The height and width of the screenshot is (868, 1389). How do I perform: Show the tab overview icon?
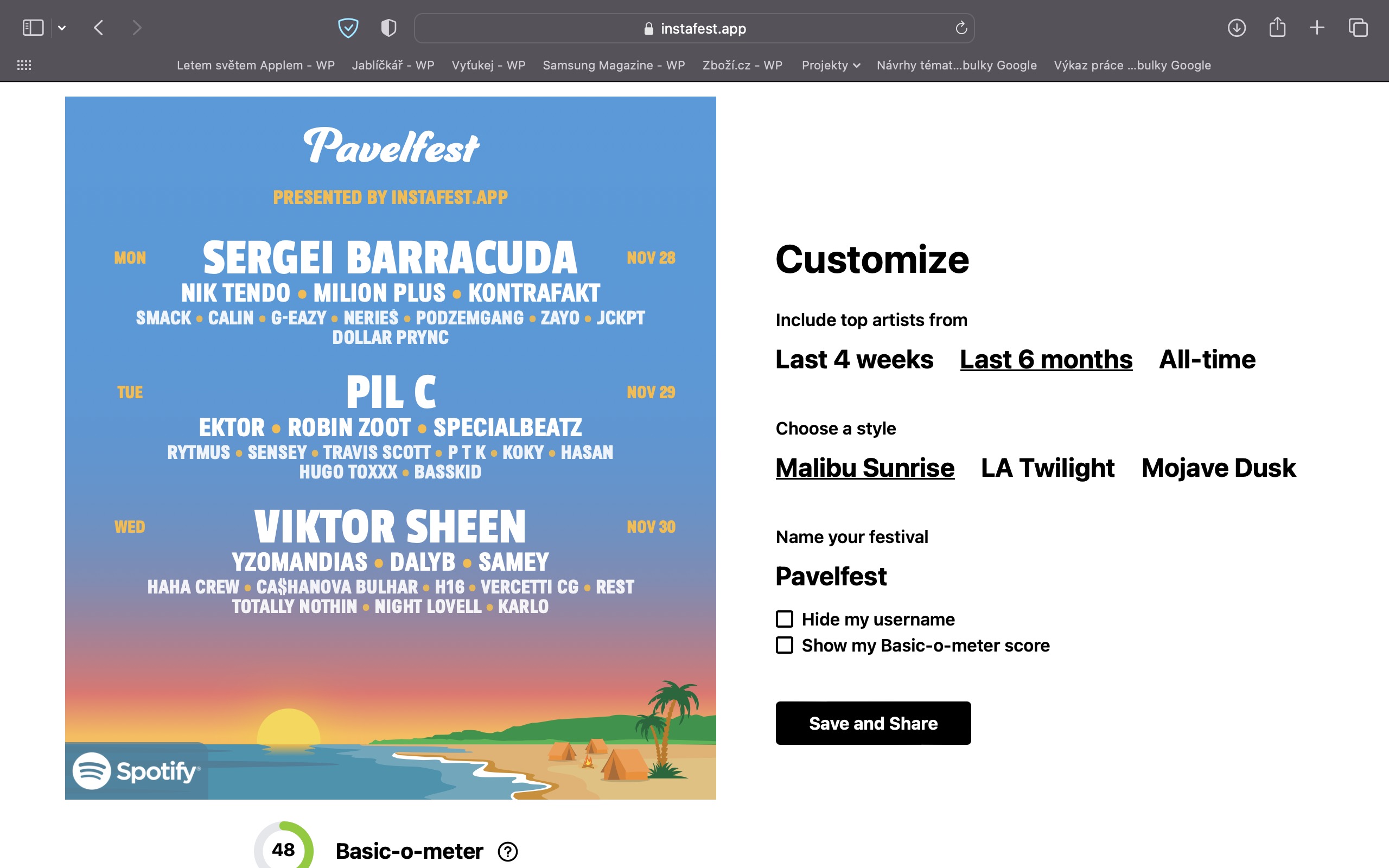point(1358,28)
